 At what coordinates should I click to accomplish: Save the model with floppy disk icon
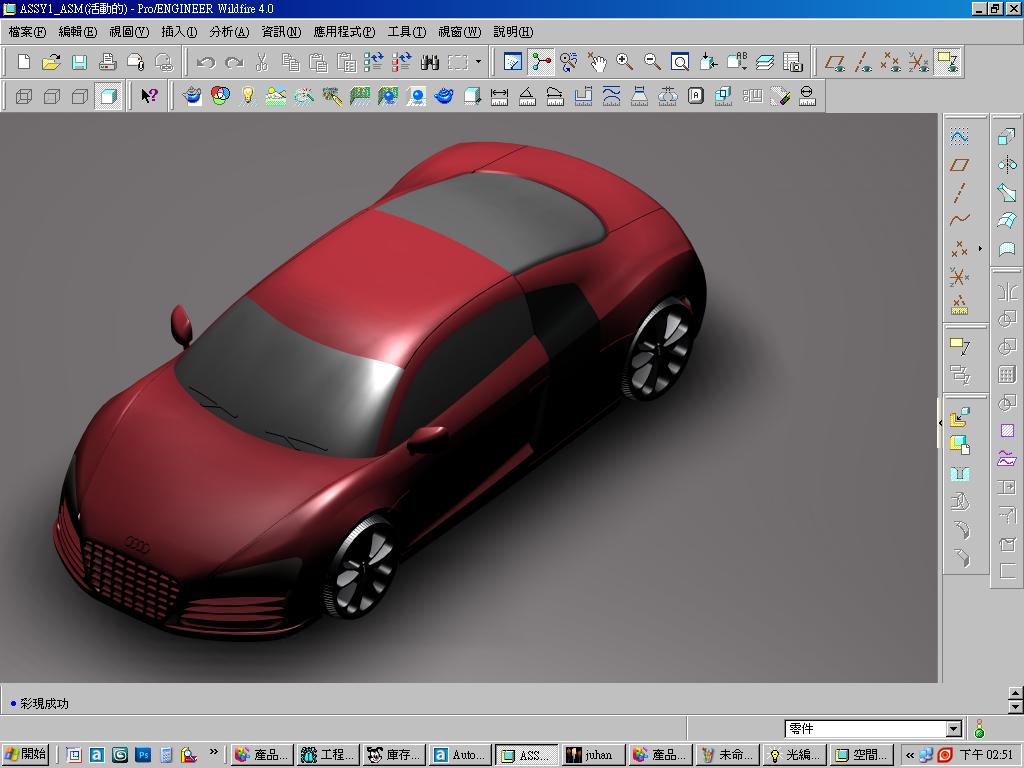pos(79,62)
